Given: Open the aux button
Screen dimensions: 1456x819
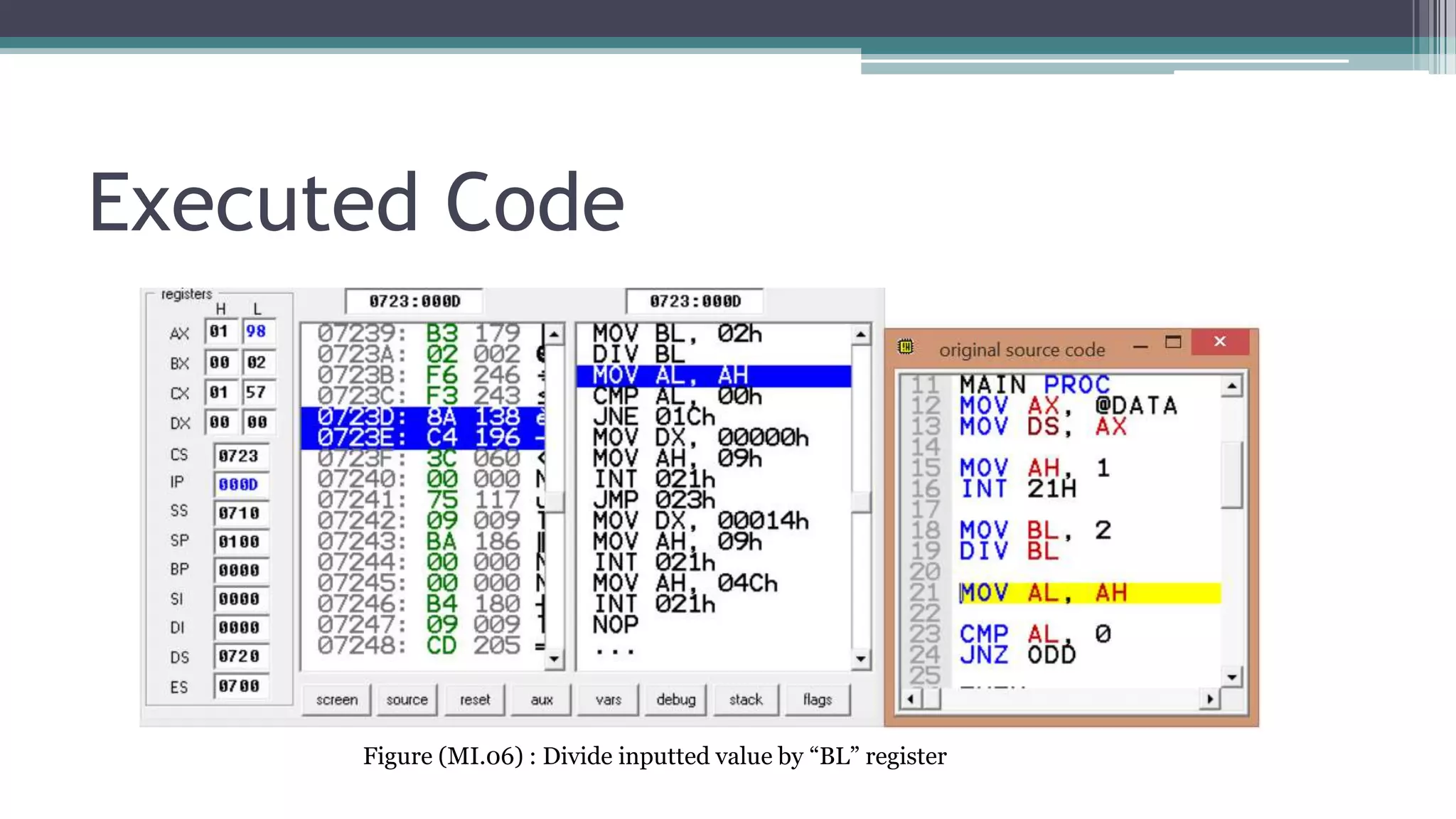Looking at the screenshot, I should [x=542, y=700].
